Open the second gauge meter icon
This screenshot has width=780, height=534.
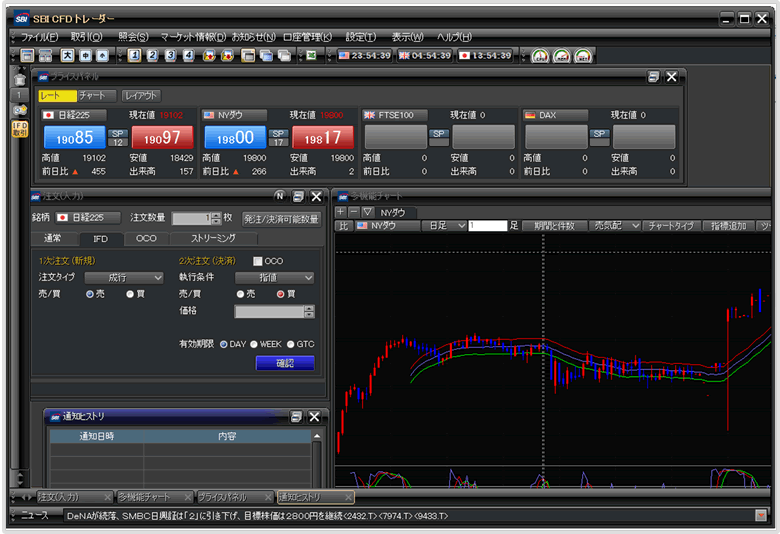pyautogui.click(x=562, y=56)
